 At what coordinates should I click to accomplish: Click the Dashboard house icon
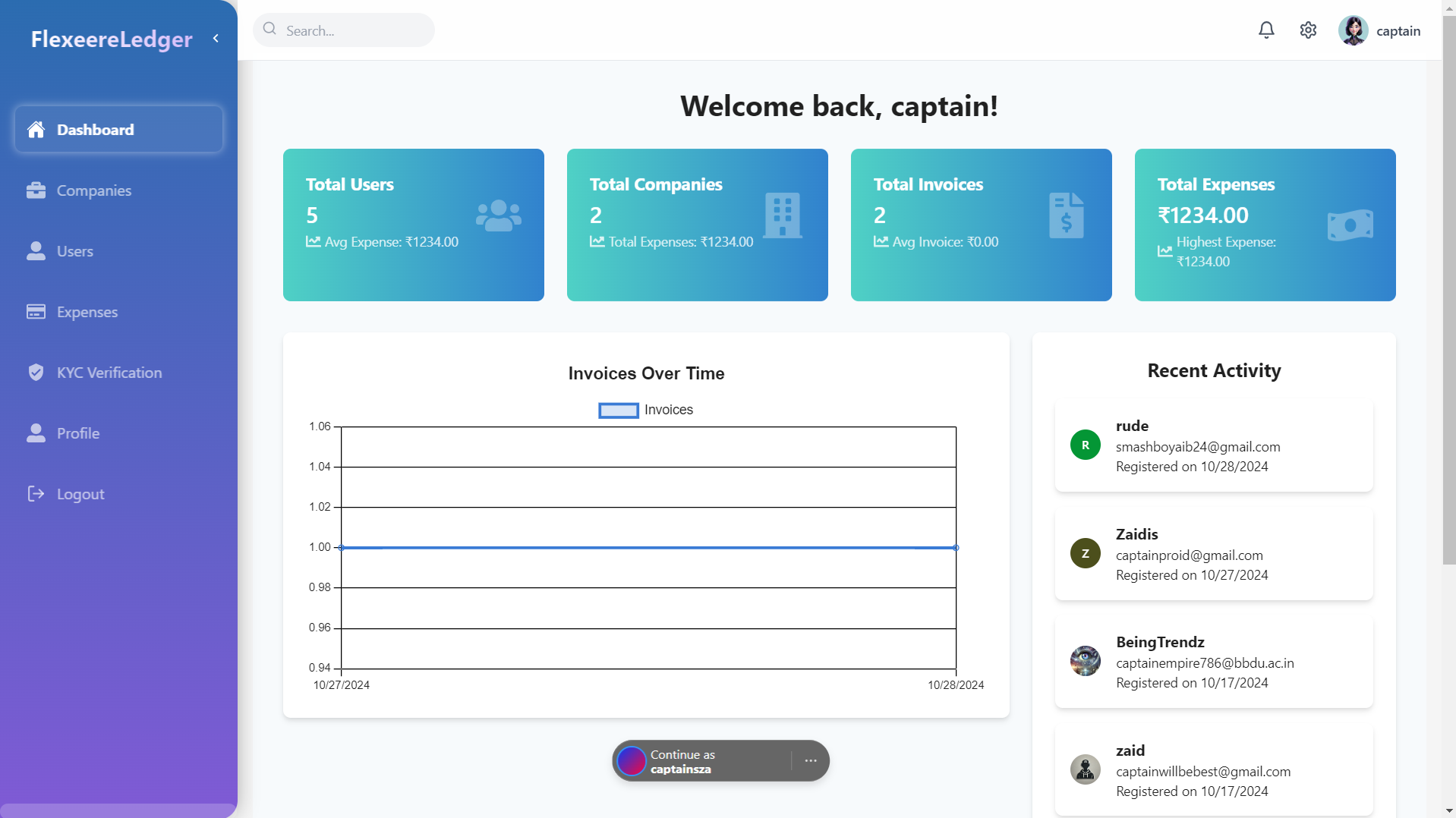coord(36,130)
